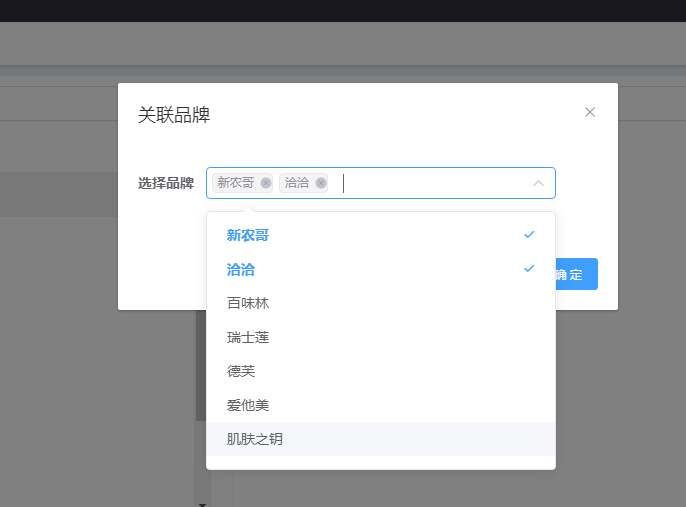Choose the highlighted 肌肤之钥 option
This screenshot has width=686, height=507.
pyautogui.click(x=255, y=439)
